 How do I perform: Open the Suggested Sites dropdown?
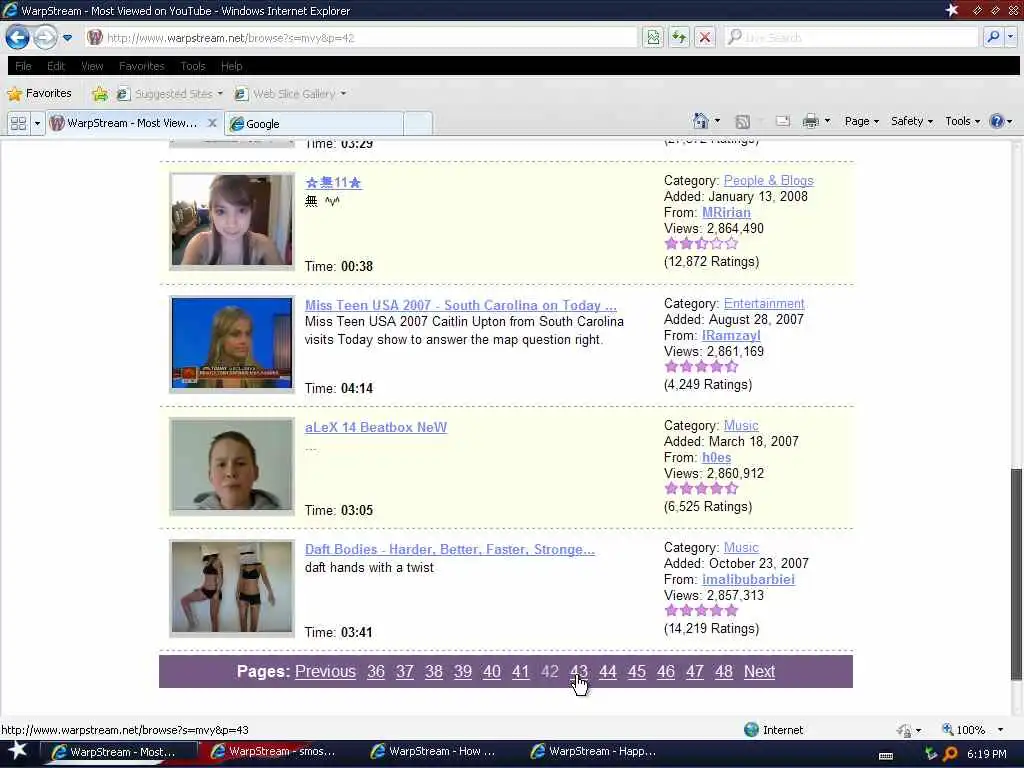(170, 94)
